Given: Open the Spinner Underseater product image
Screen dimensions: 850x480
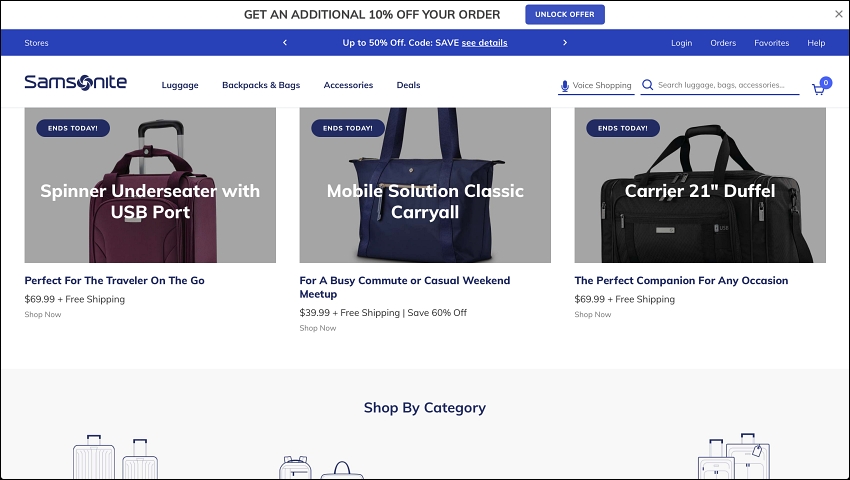Looking at the screenshot, I should pos(150,185).
